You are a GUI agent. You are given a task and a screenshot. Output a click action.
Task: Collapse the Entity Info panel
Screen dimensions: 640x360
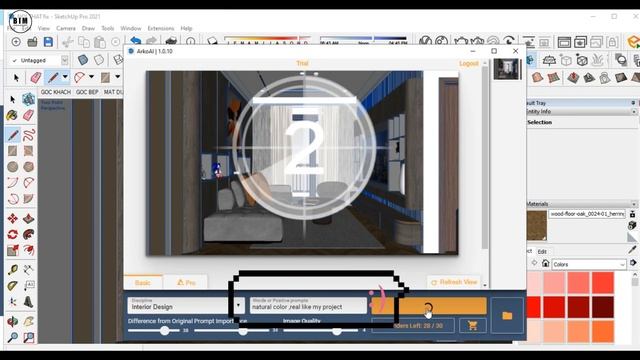coord(634,111)
